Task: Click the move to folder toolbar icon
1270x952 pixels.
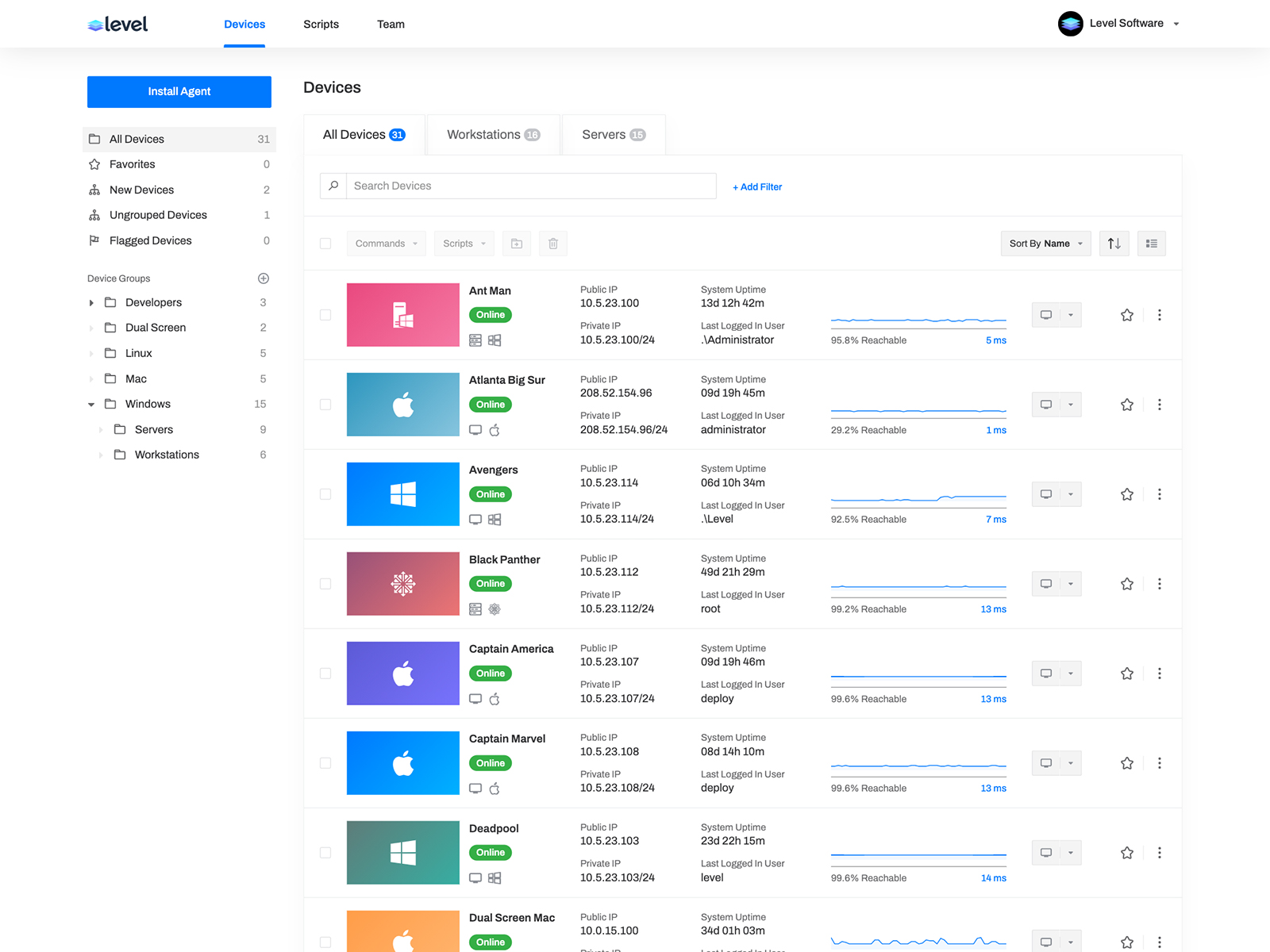Action: [x=517, y=244]
